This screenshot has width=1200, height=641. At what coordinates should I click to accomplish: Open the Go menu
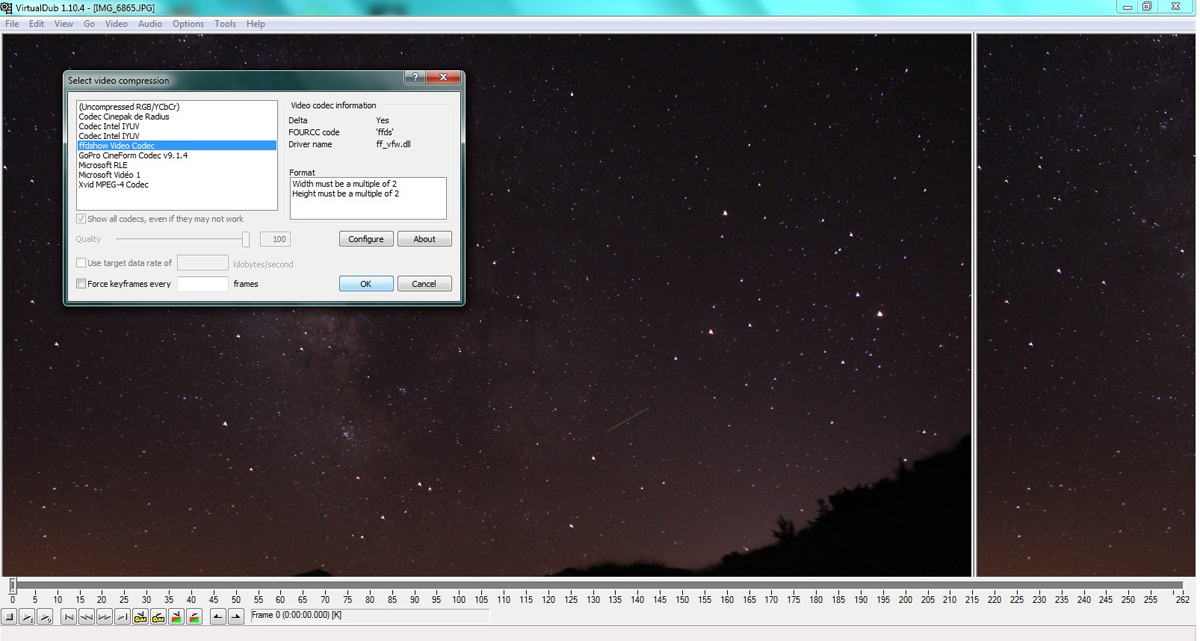[x=89, y=23]
